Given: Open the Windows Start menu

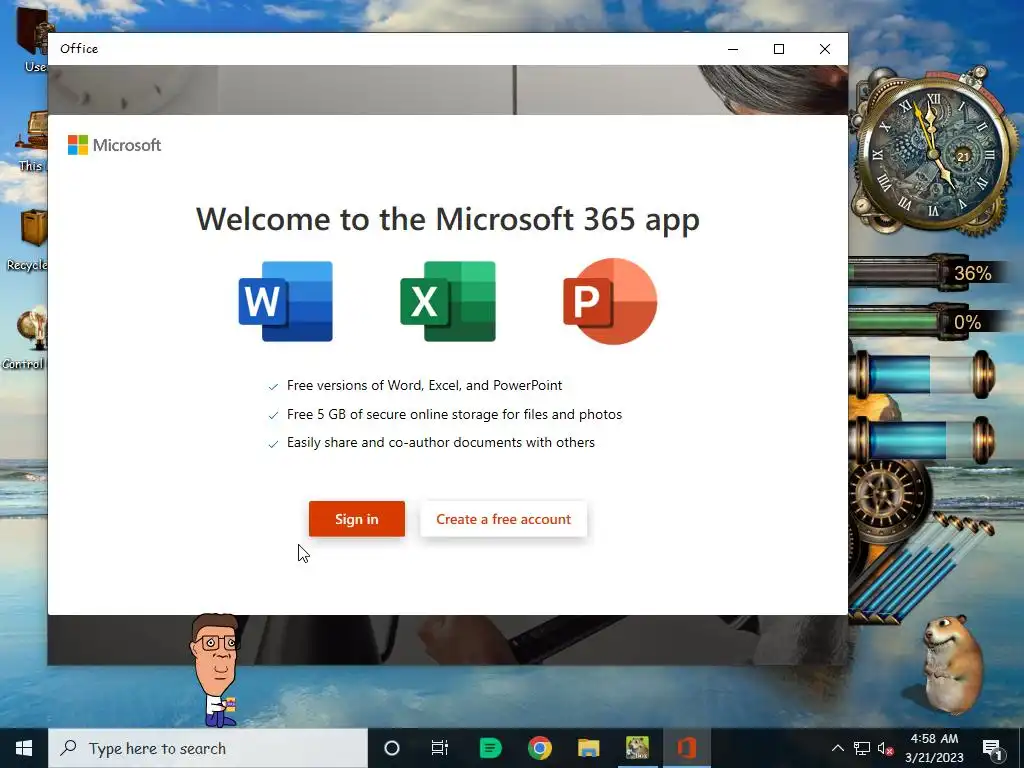Looking at the screenshot, I should tap(24, 748).
